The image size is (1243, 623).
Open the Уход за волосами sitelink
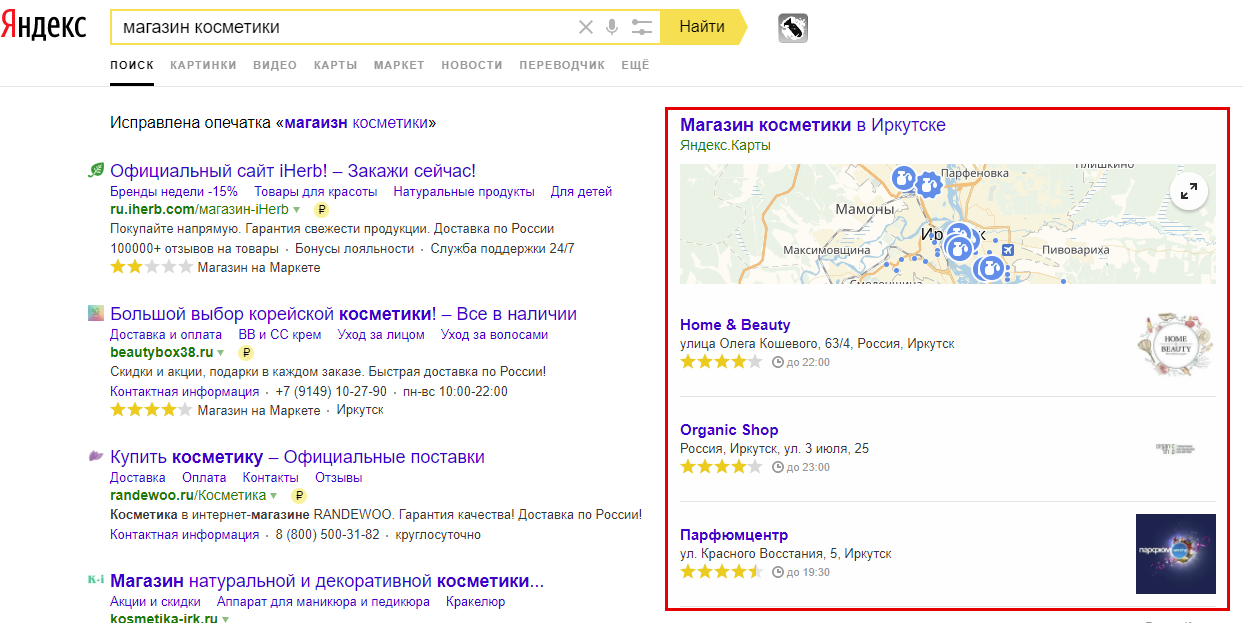(494, 334)
